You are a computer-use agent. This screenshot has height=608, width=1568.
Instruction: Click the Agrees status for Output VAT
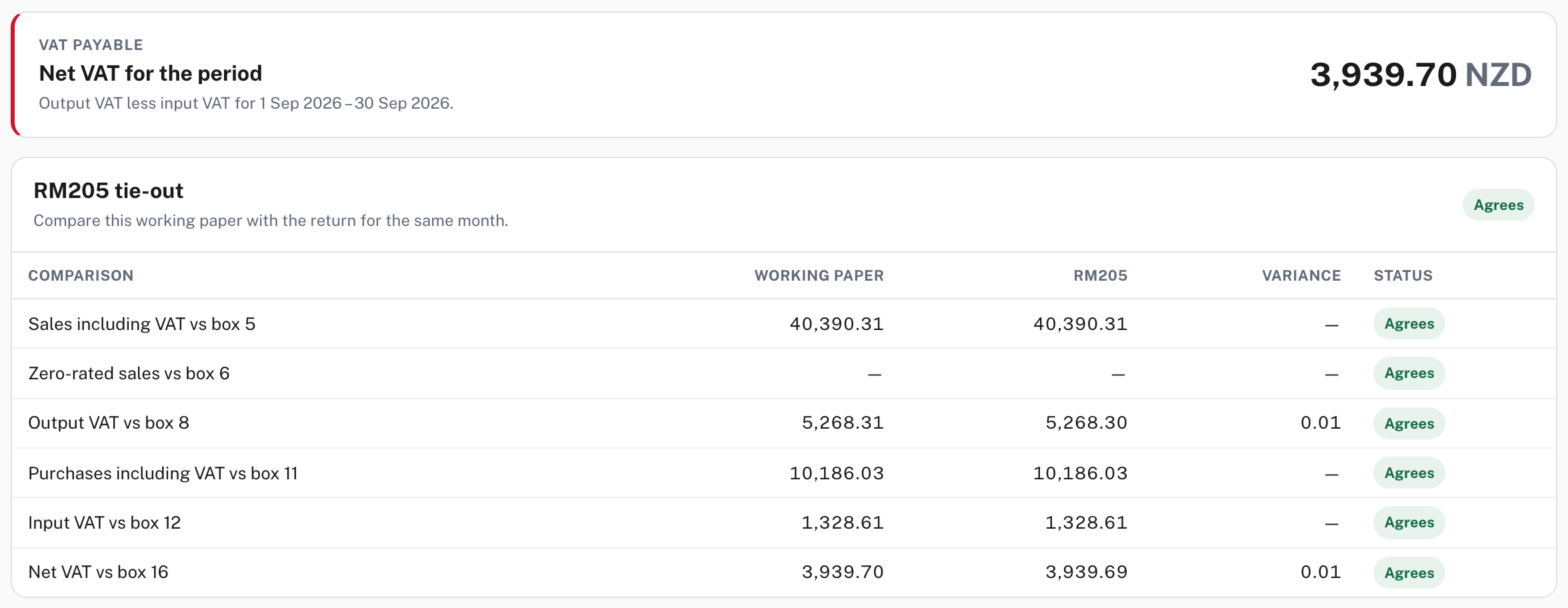(x=1409, y=423)
